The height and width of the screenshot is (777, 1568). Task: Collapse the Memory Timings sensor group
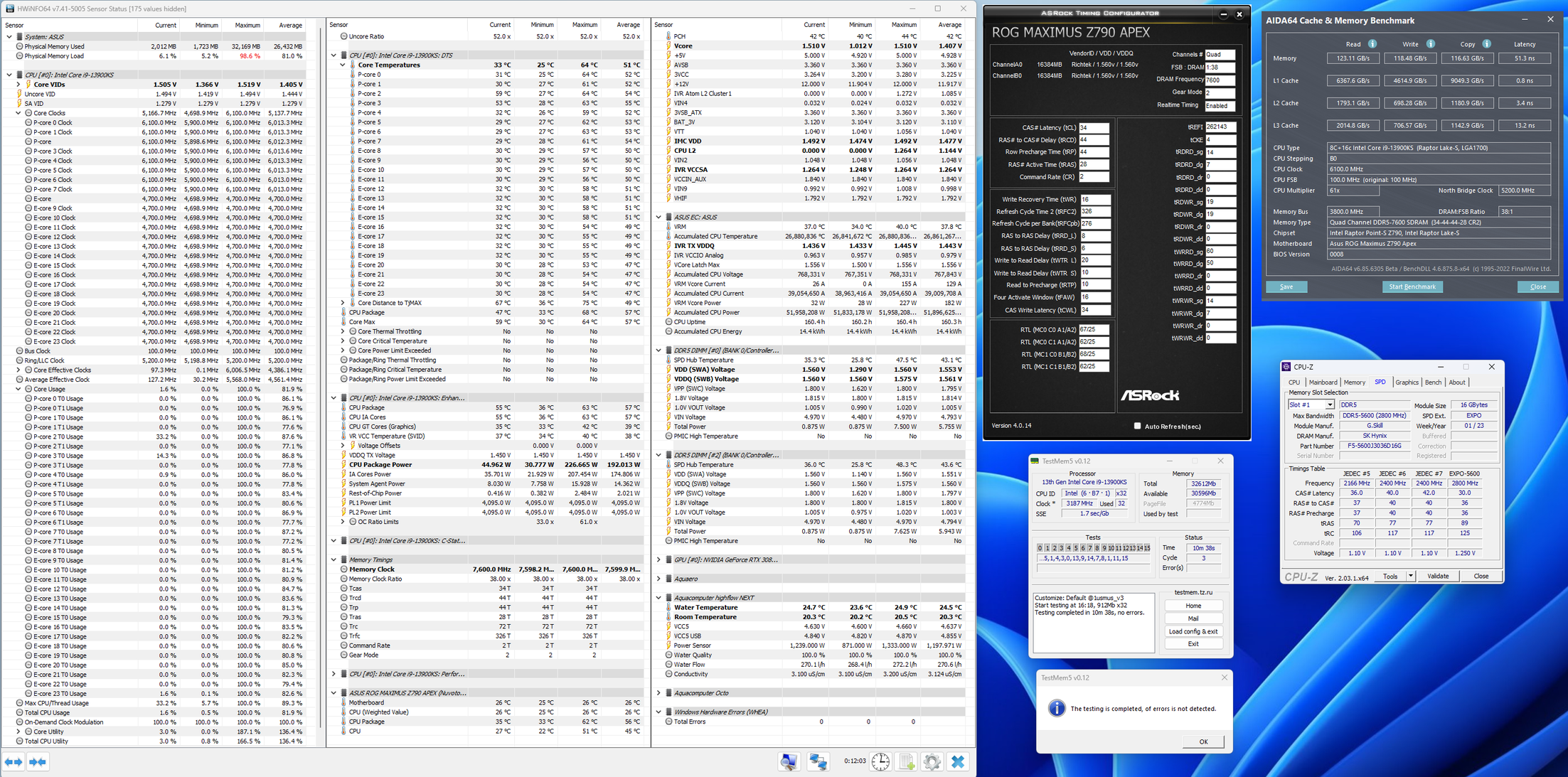334,559
